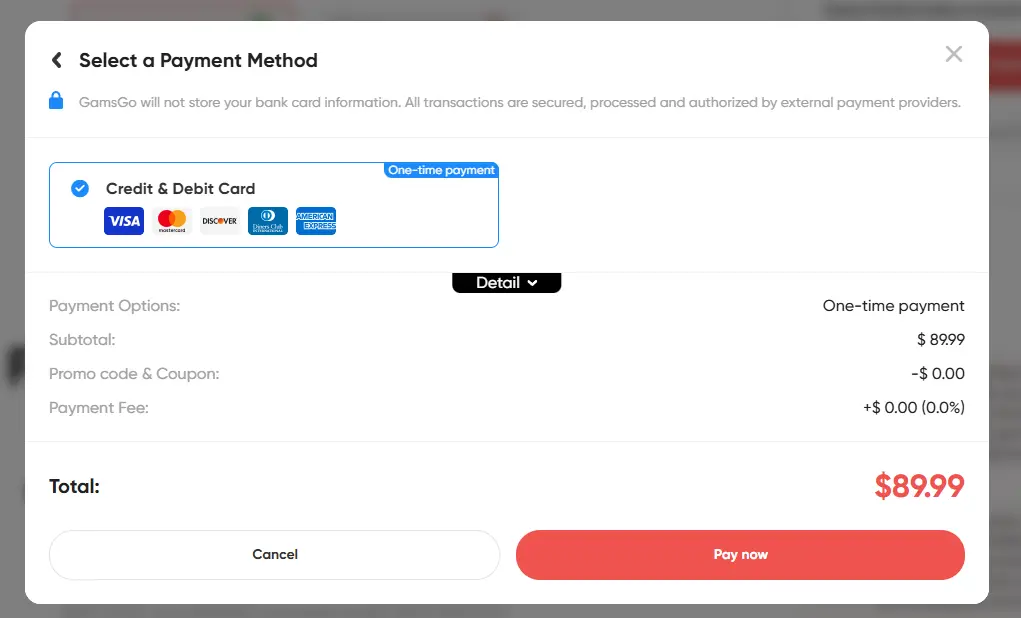The image size is (1021, 618).
Task: Click the Credit & Debit Card label
Action: (x=180, y=188)
